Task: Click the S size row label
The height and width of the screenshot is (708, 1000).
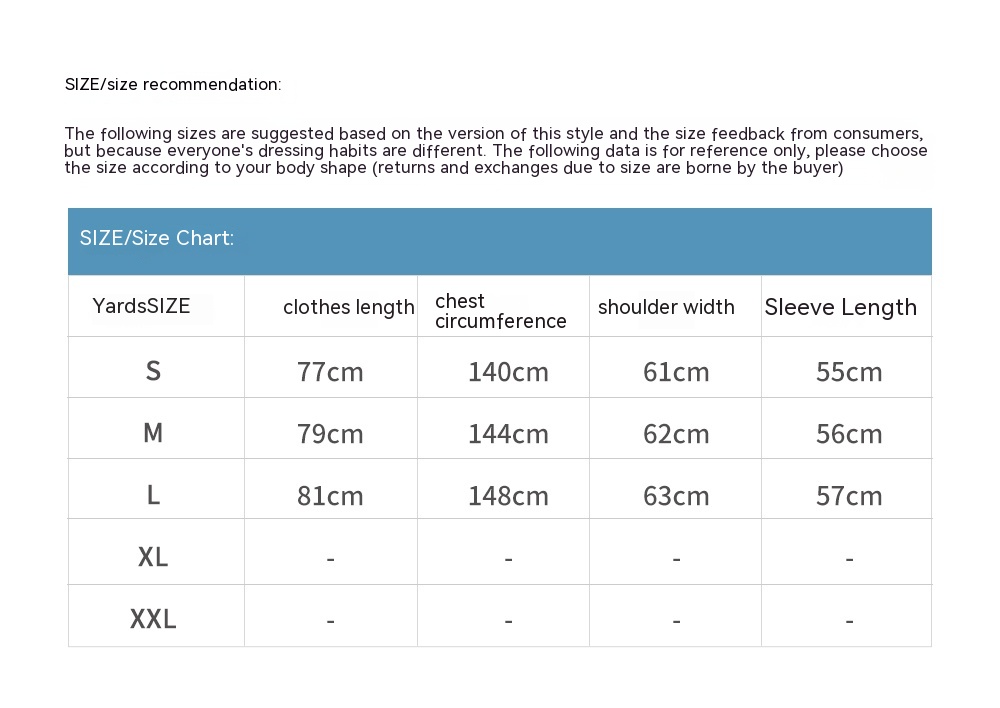Action: tap(153, 371)
